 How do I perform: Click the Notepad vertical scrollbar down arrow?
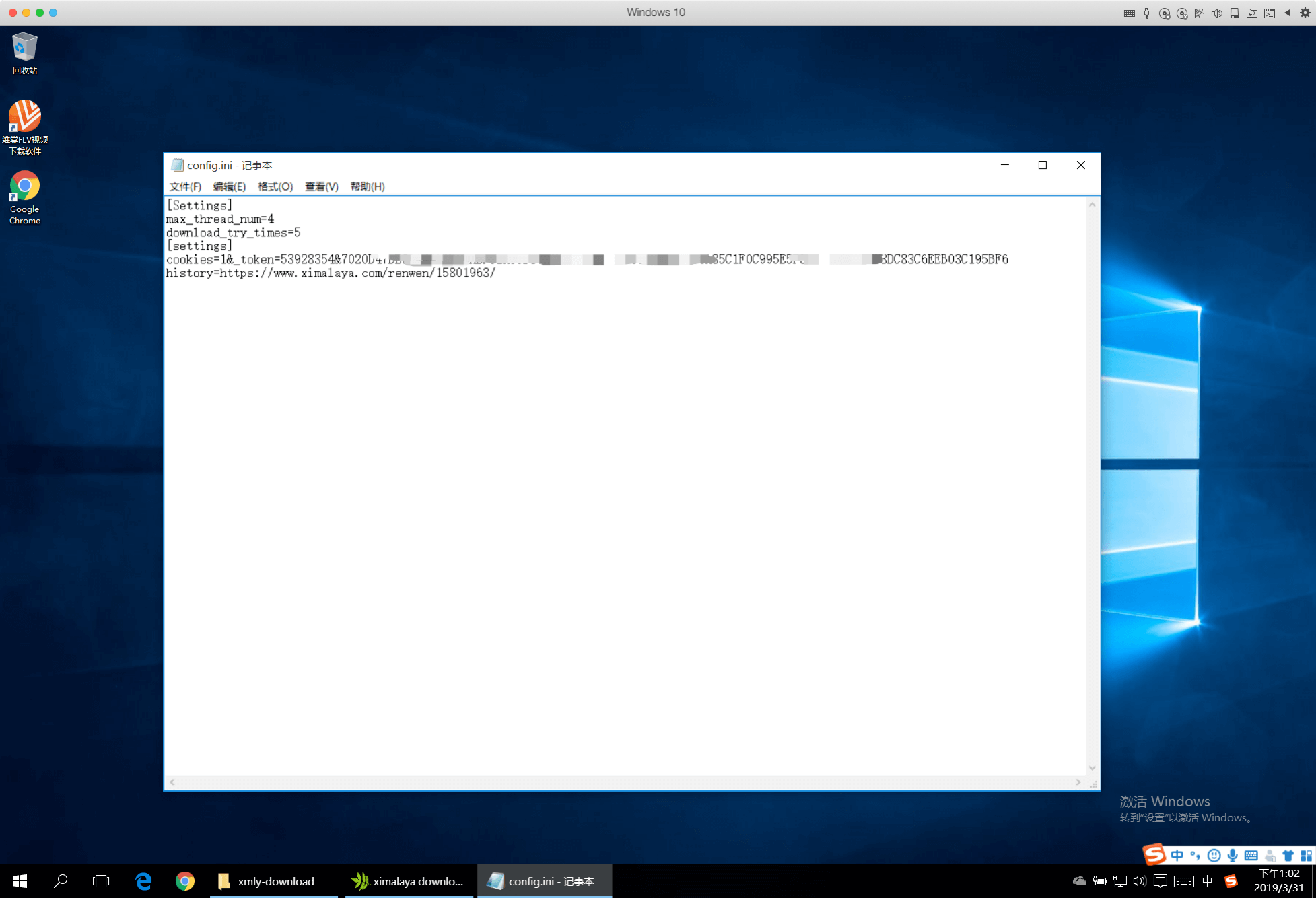[1092, 768]
